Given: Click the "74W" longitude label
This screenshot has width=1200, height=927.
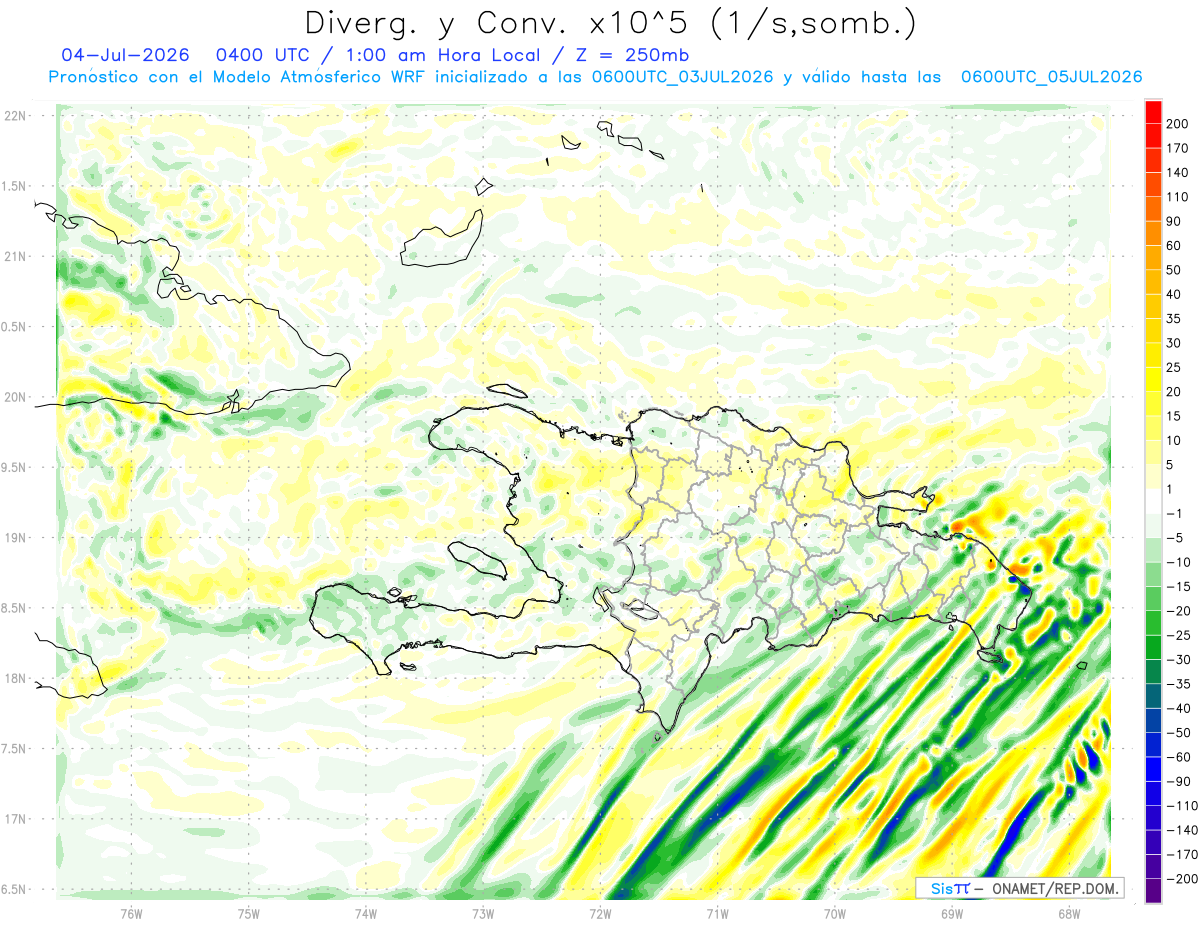Looking at the screenshot, I should click(x=366, y=913).
